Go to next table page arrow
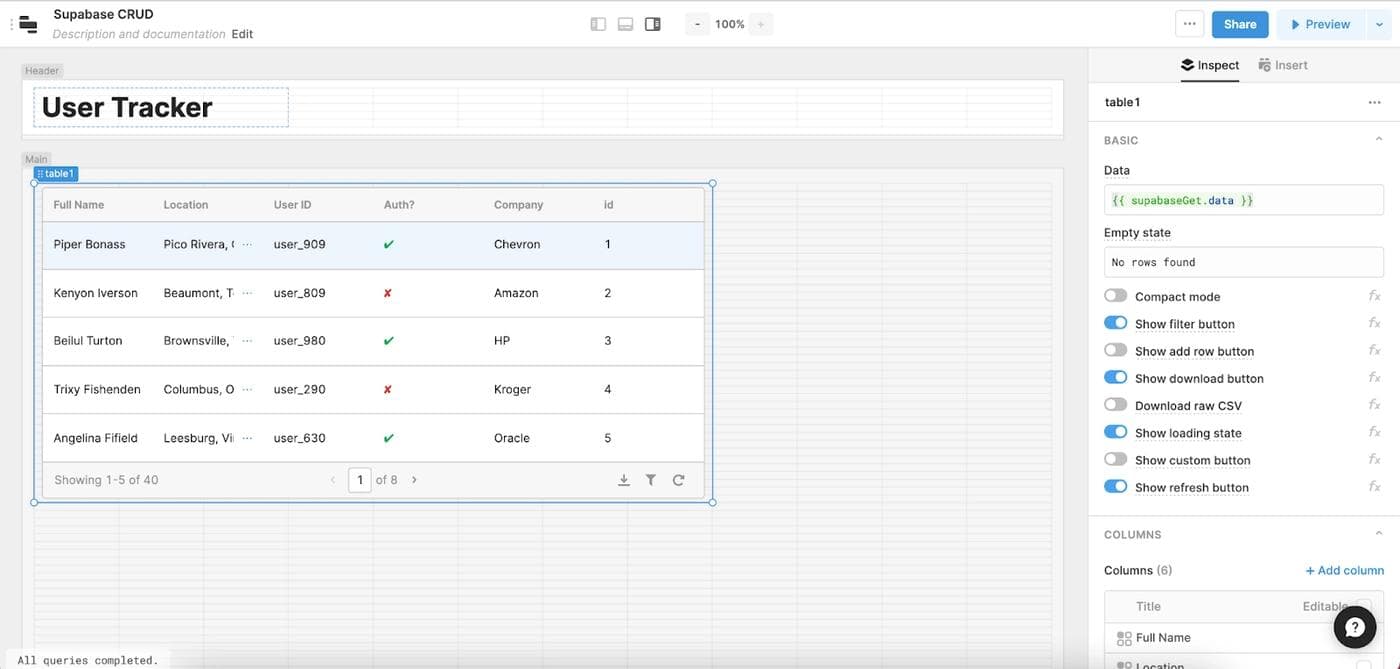Screen dimensions: 1400x669 [x=414, y=480]
